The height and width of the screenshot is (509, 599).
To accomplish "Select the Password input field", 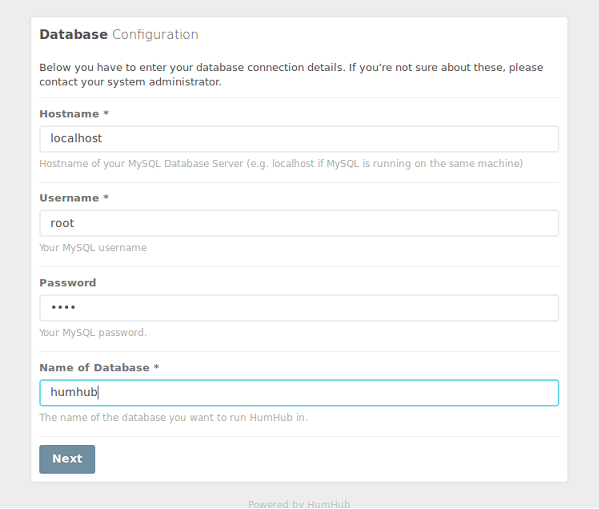I will 299,308.
